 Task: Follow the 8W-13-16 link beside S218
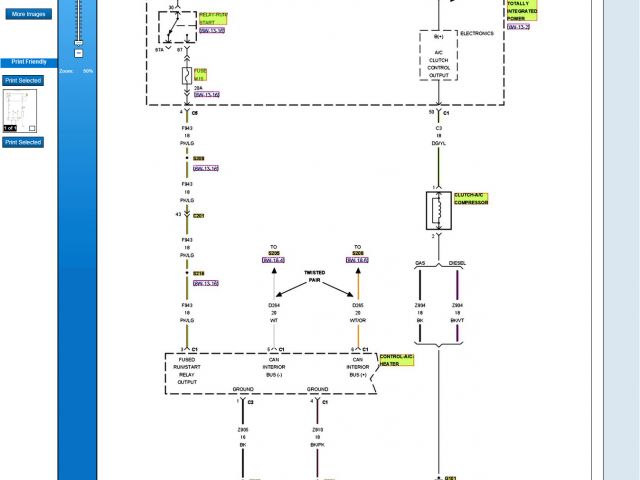206,283
